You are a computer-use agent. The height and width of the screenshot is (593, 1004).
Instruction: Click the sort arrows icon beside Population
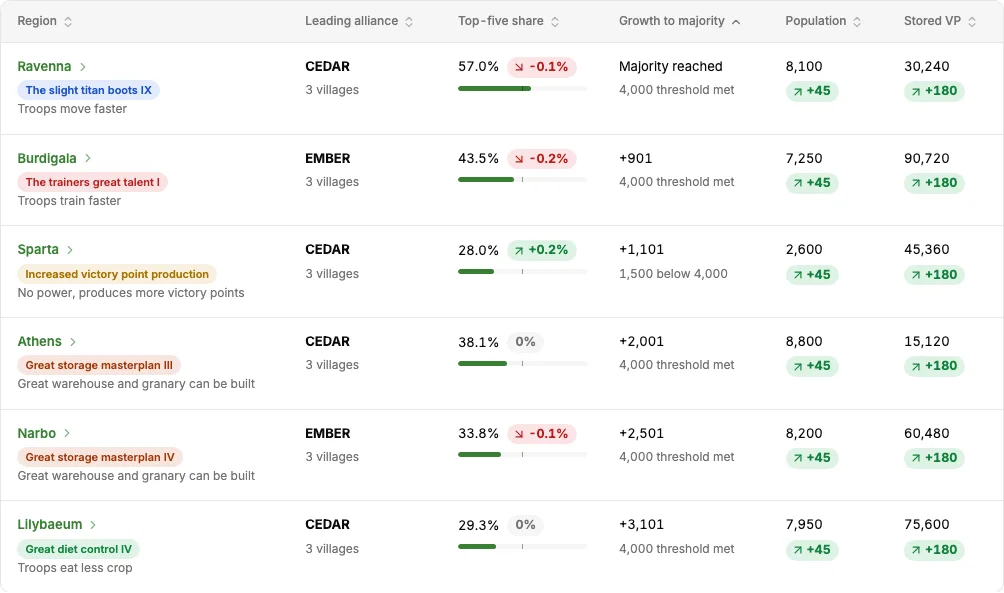pos(857,22)
